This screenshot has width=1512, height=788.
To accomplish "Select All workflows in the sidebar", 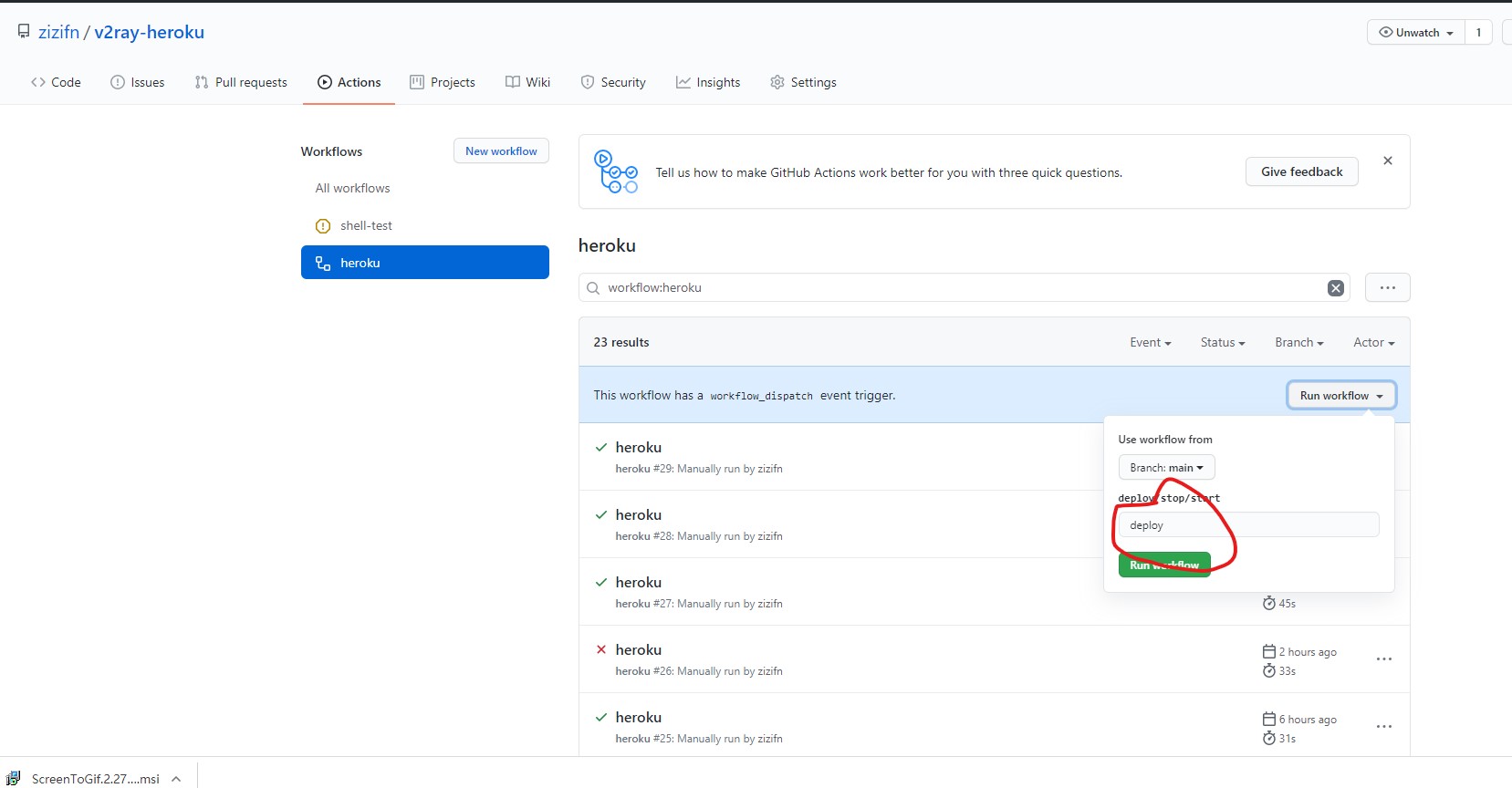I will click(x=352, y=189).
